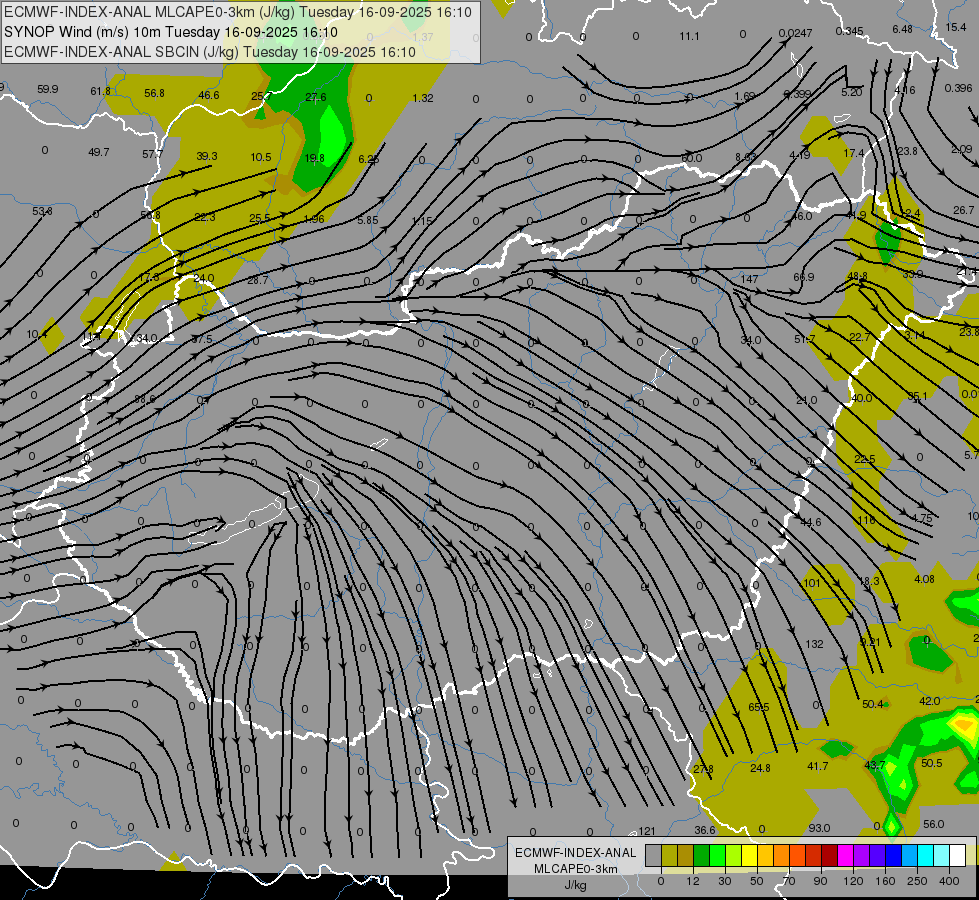
Task: Click the '59.9' map value
Action: (47, 89)
